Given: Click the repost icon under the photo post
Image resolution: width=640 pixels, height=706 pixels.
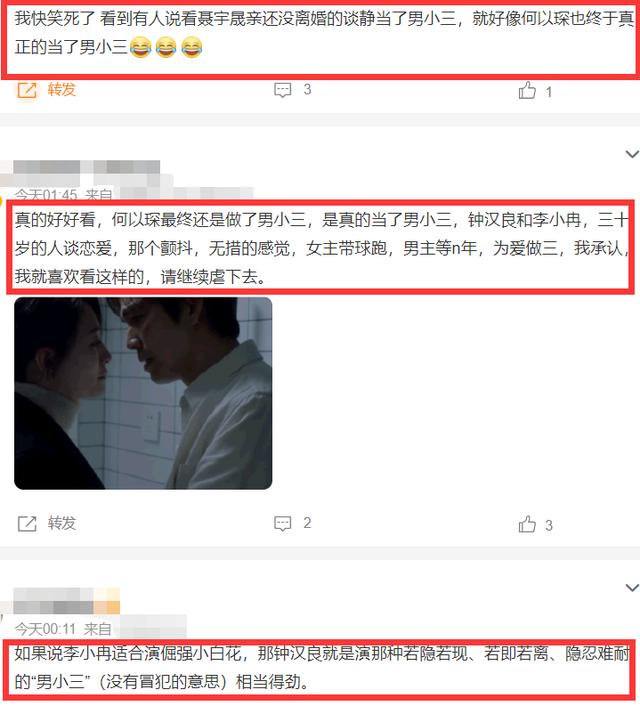Looking at the screenshot, I should pos(27,524).
